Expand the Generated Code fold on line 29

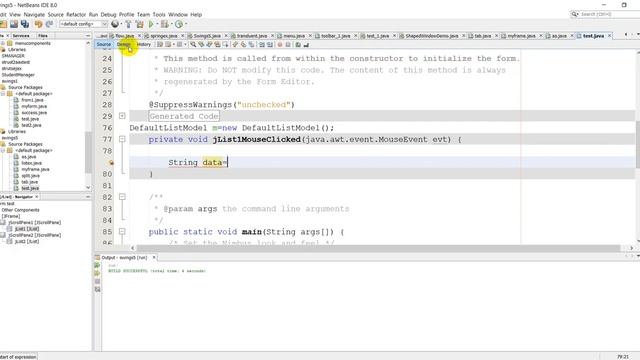[x=122, y=116]
